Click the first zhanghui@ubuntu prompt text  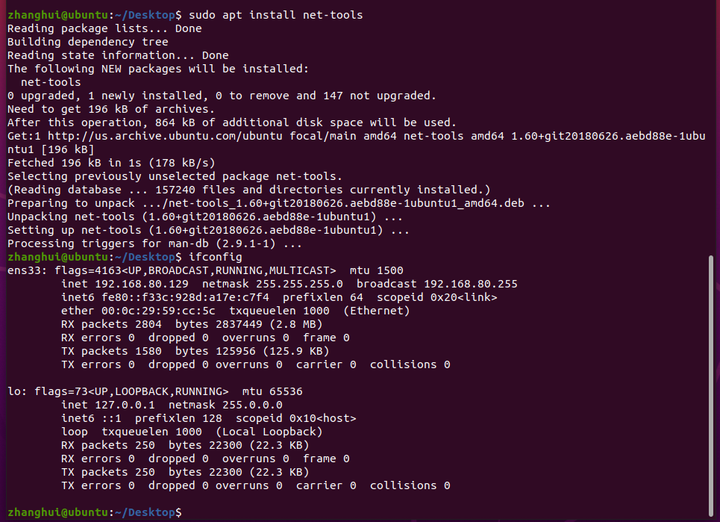pyautogui.click(x=58, y=15)
